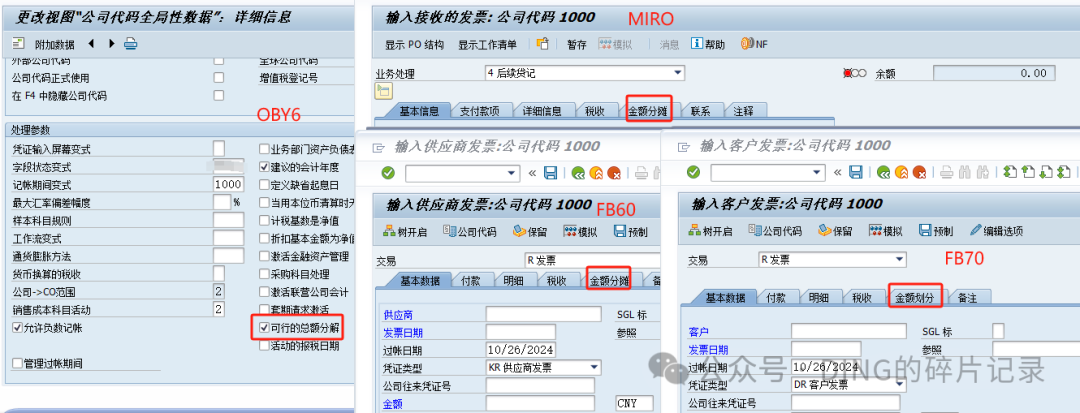
Task: Click 客户 input field in FB70
Action: [848, 332]
